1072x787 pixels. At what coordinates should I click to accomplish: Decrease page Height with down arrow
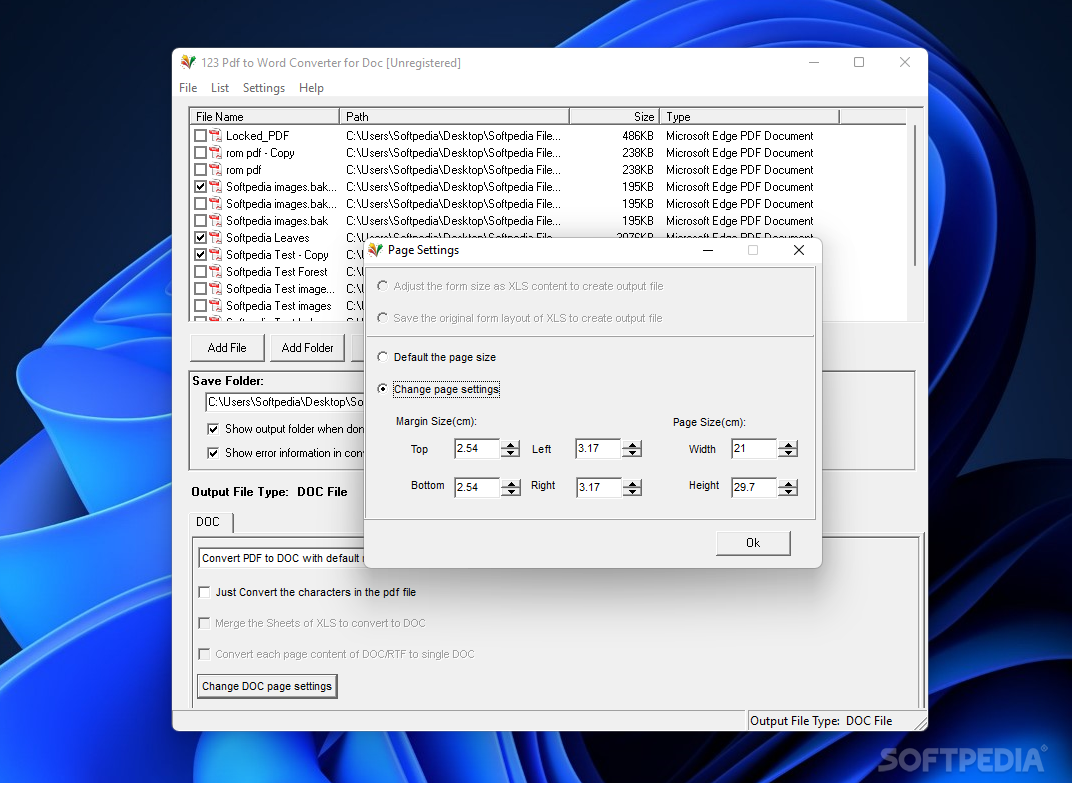coord(788,492)
